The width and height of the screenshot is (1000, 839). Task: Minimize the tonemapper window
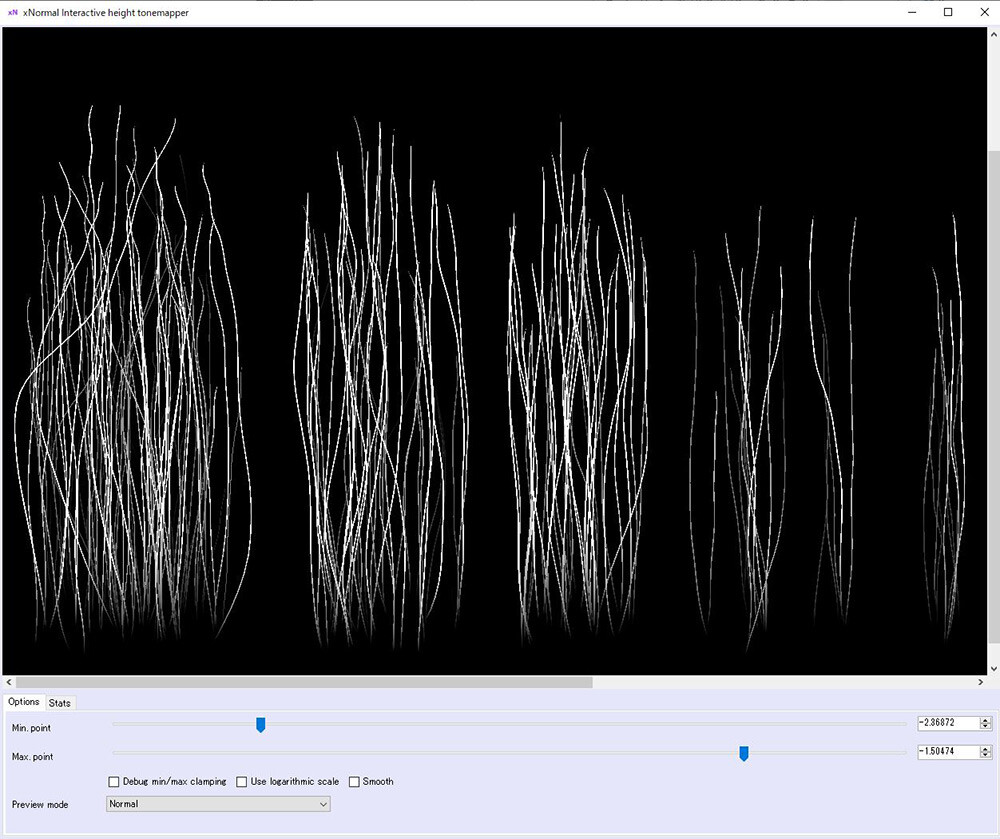913,12
